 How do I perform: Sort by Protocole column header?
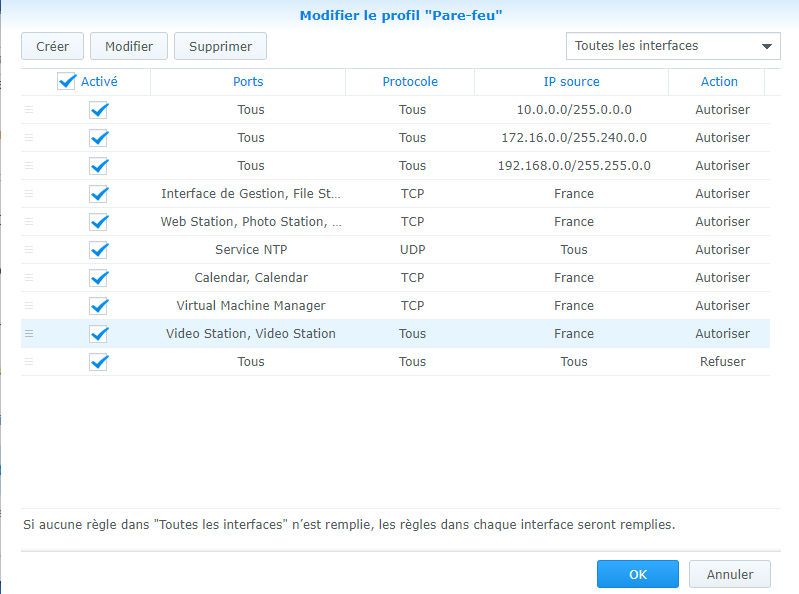410,82
